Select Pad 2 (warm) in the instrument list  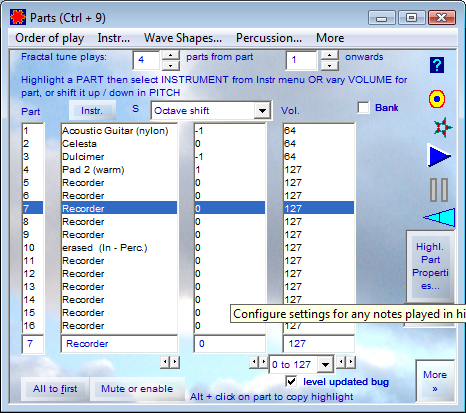click(119, 170)
